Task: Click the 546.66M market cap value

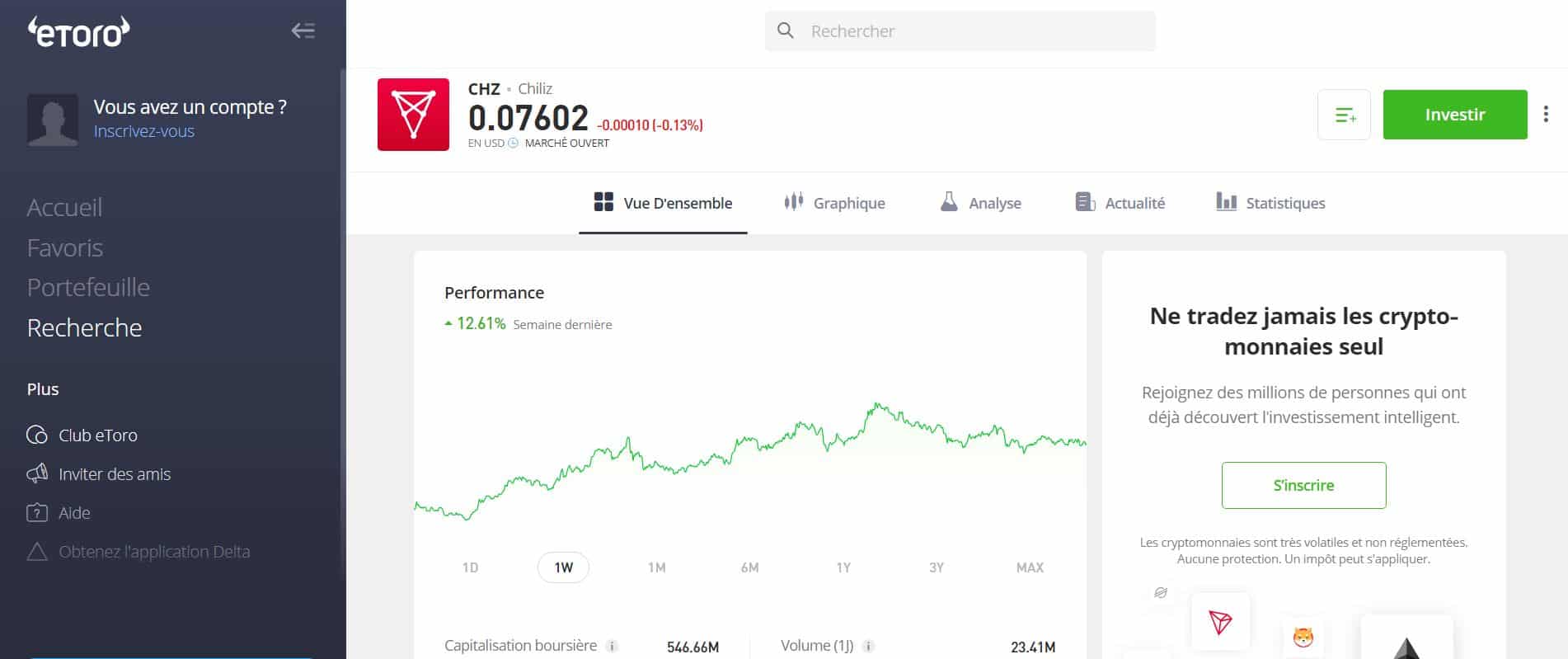Action: point(692,647)
